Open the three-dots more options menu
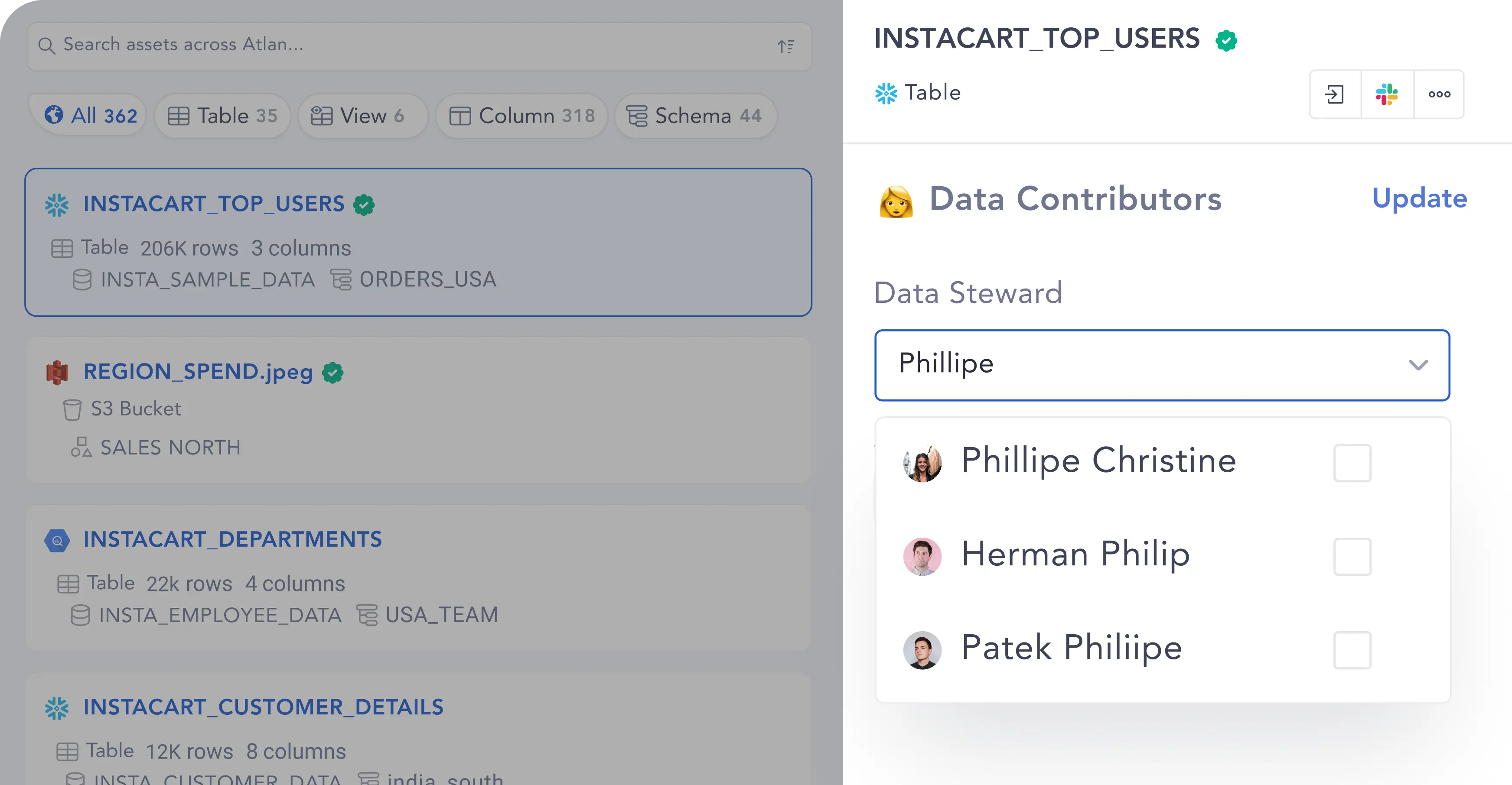1512x785 pixels. pyautogui.click(x=1439, y=94)
